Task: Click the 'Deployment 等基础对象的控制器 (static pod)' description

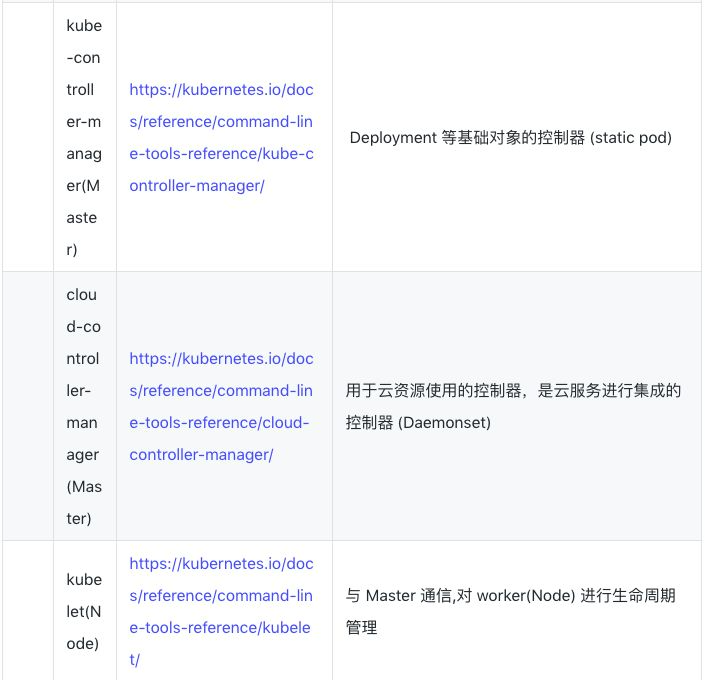Action: click(510, 138)
